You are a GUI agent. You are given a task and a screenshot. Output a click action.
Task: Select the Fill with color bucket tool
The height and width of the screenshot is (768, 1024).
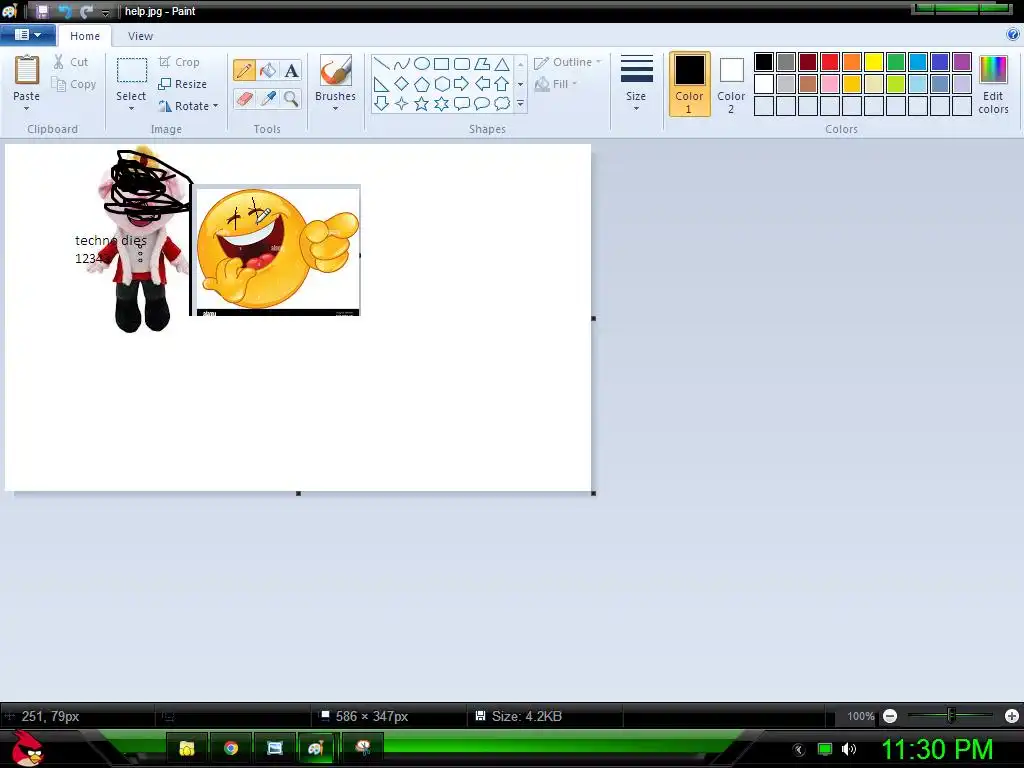(268, 70)
